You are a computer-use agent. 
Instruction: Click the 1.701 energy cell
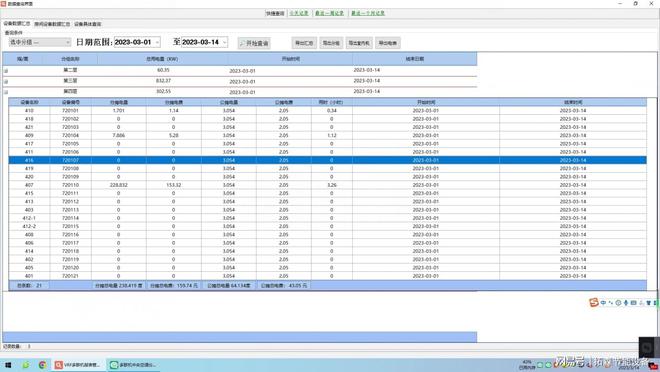coord(118,111)
